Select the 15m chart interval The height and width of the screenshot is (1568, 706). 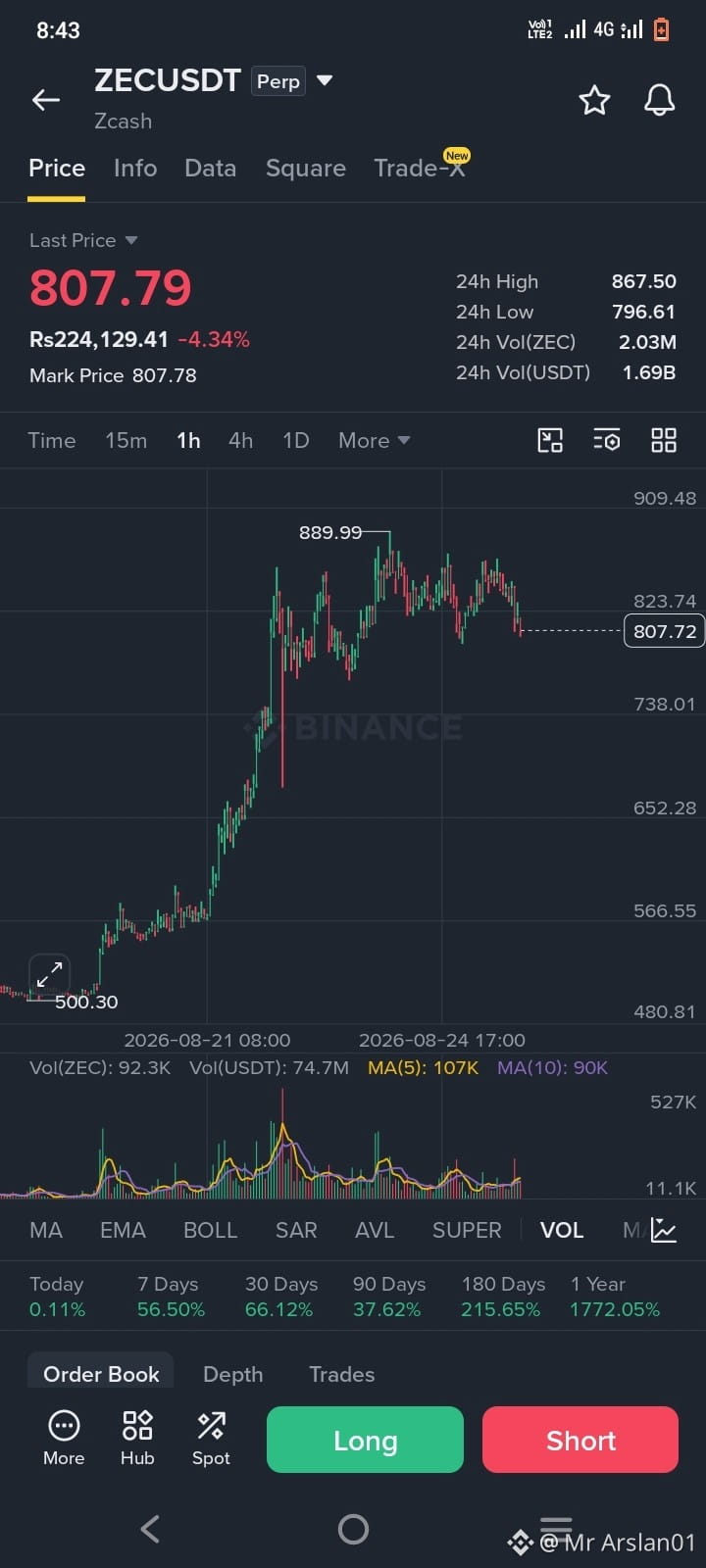pos(126,441)
